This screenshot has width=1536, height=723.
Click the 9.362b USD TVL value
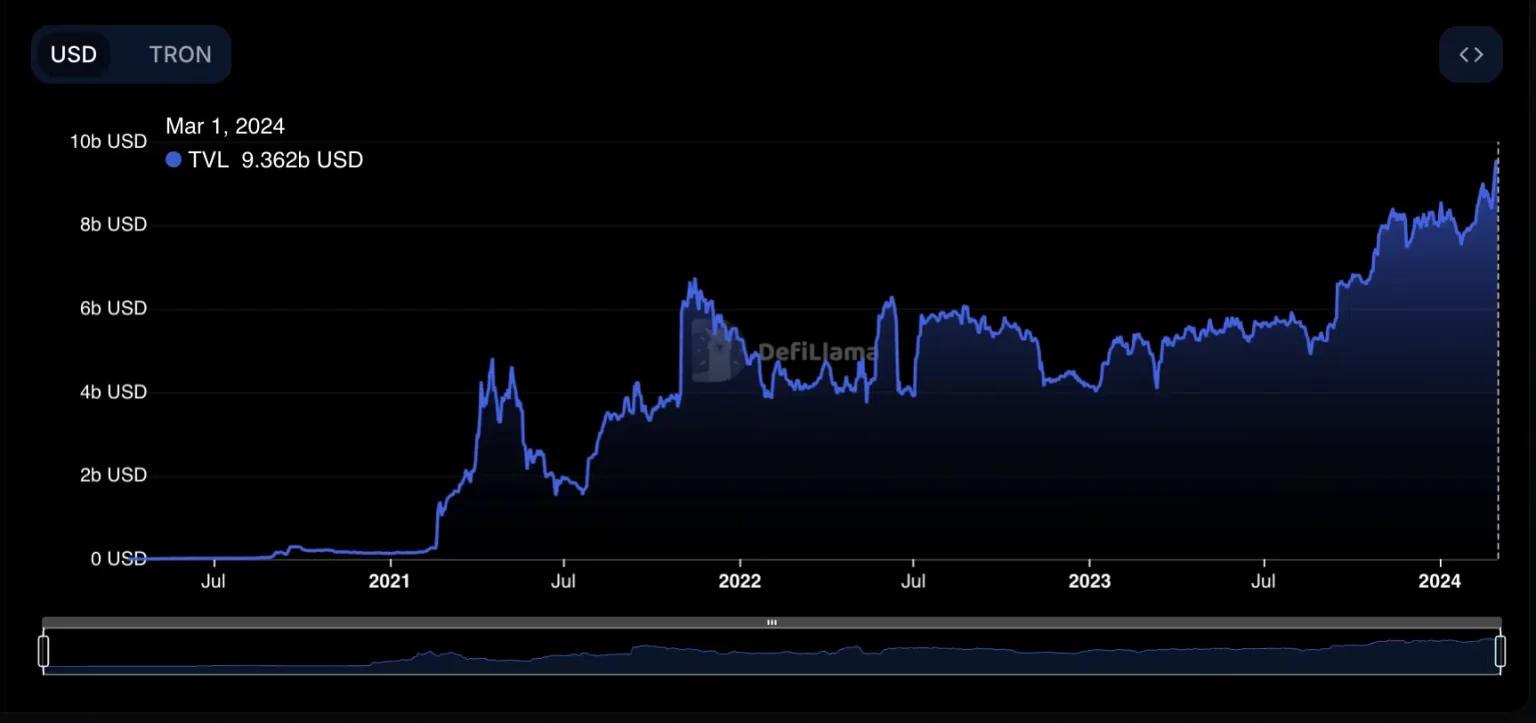click(x=301, y=160)
